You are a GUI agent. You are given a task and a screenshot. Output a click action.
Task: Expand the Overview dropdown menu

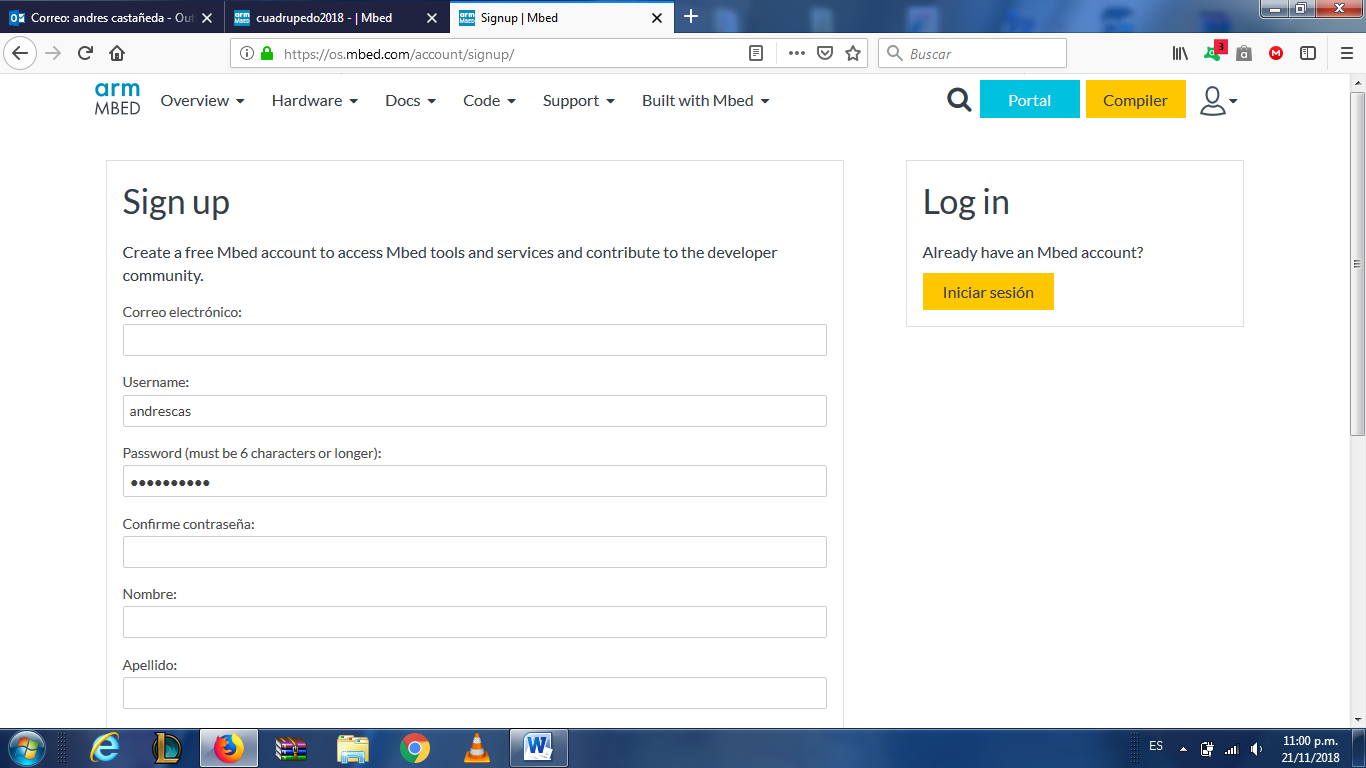coord(202,100)
